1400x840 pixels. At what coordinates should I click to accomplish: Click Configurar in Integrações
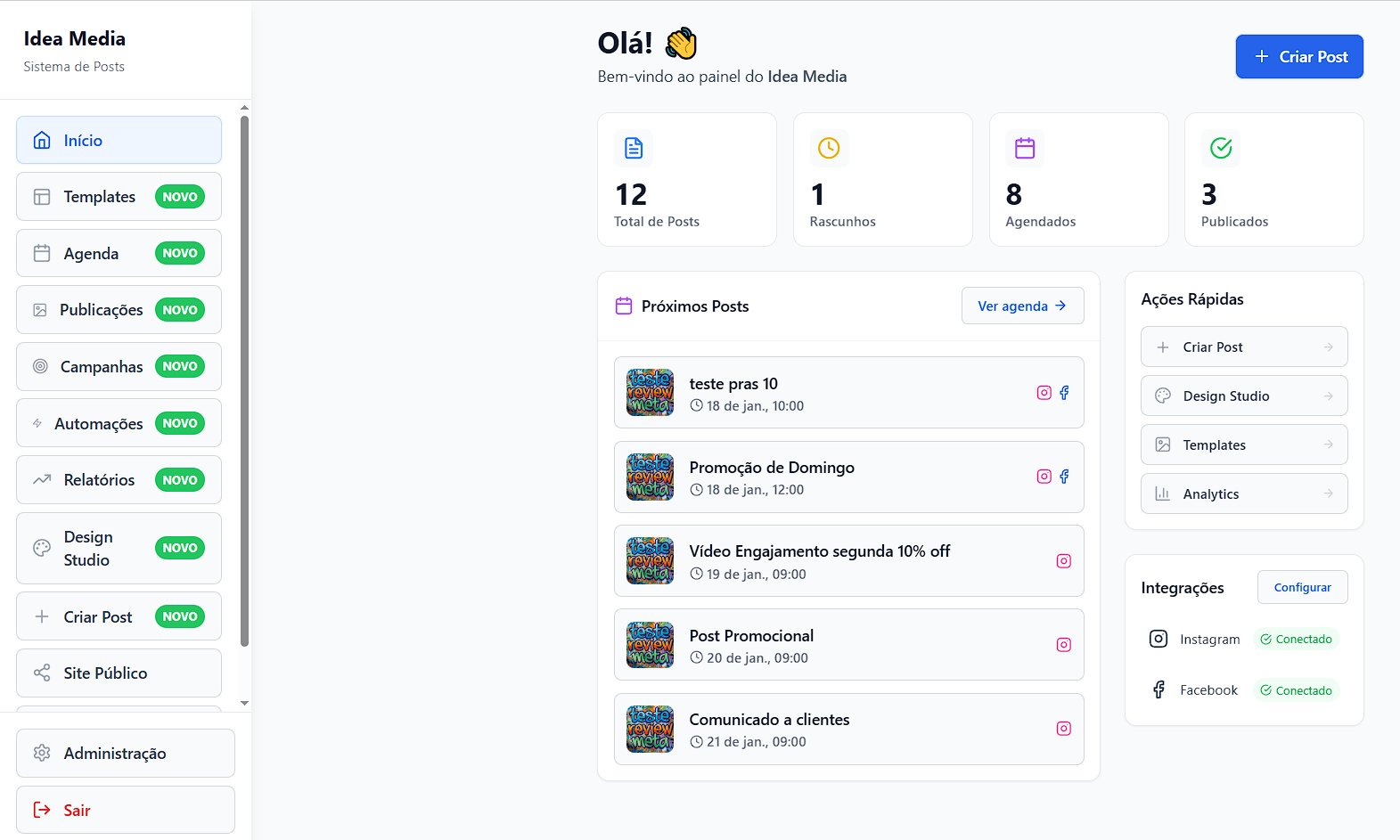click(x=1302, y=587)
